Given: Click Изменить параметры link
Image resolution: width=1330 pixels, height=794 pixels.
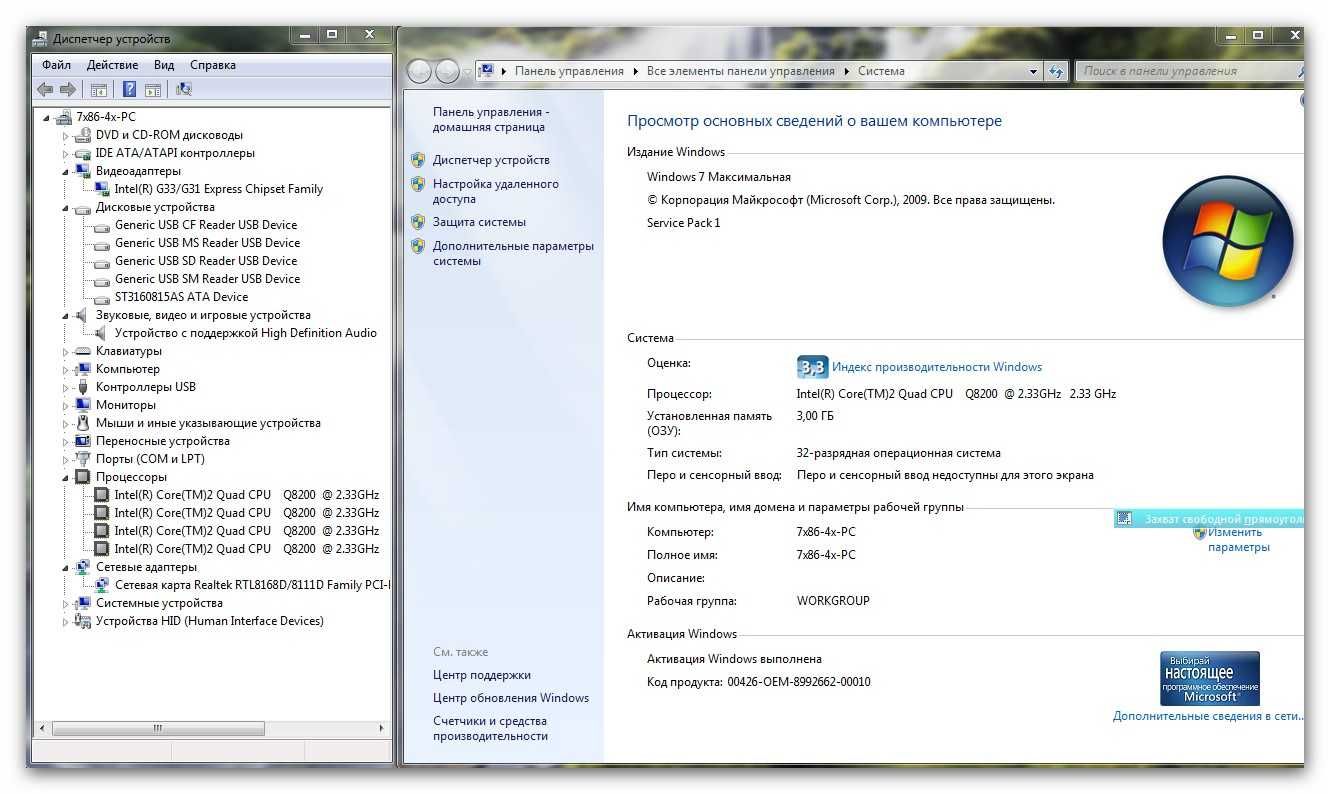Looking at the screenshot, I should click(x=1238, y=539).
